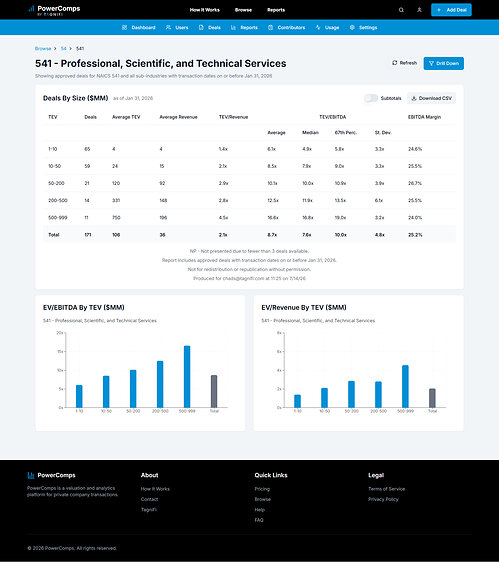Image resolution: width=499 pixels, height=562 pixels.
Task: Open Contributors in the blue bar
Action: (x=287, y=28)
